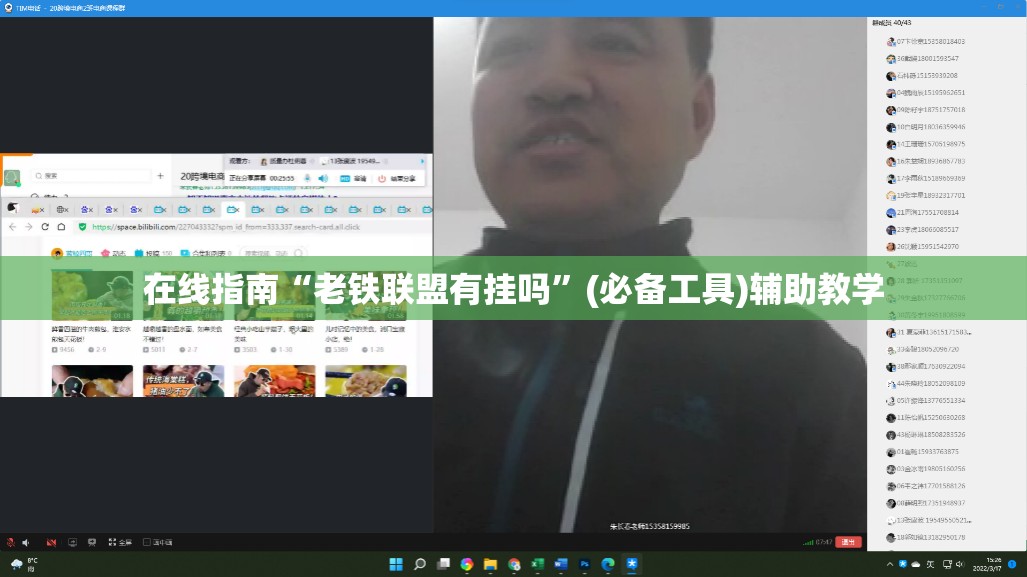The height and width of the screenshot is (577, 1027).
Task: Click browser home button
Action: pyautogui.click(x=62, y=227)
